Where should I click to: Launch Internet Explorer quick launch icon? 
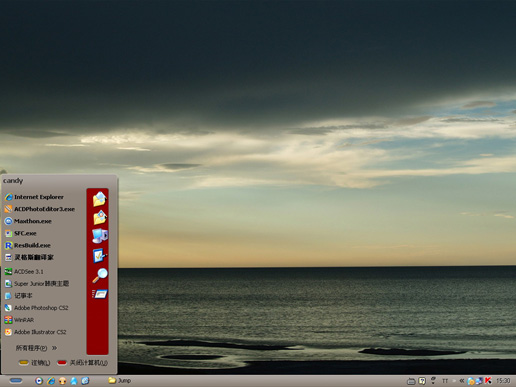pyautogui.click(x=51, y=381)
